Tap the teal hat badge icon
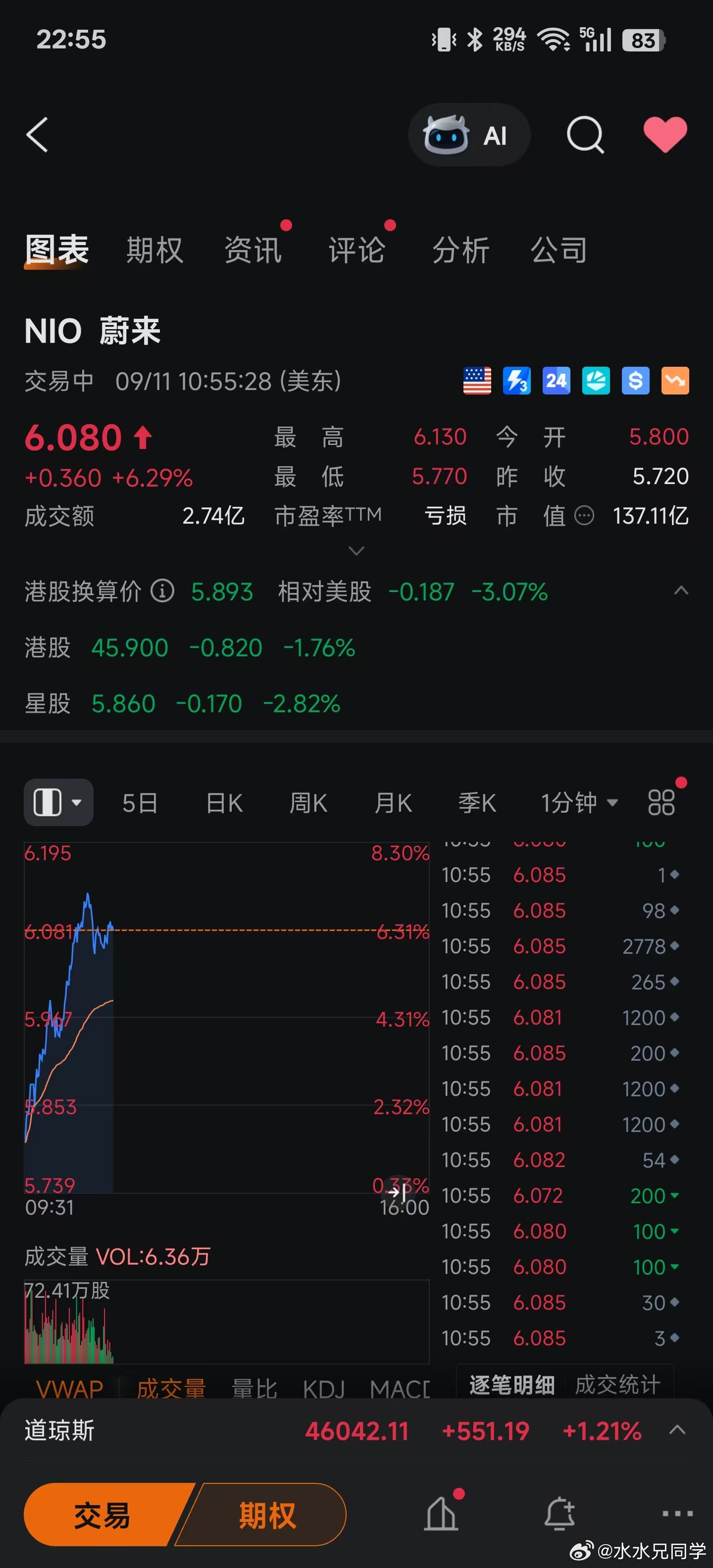713x1568 pixels. tap(596, 381)
